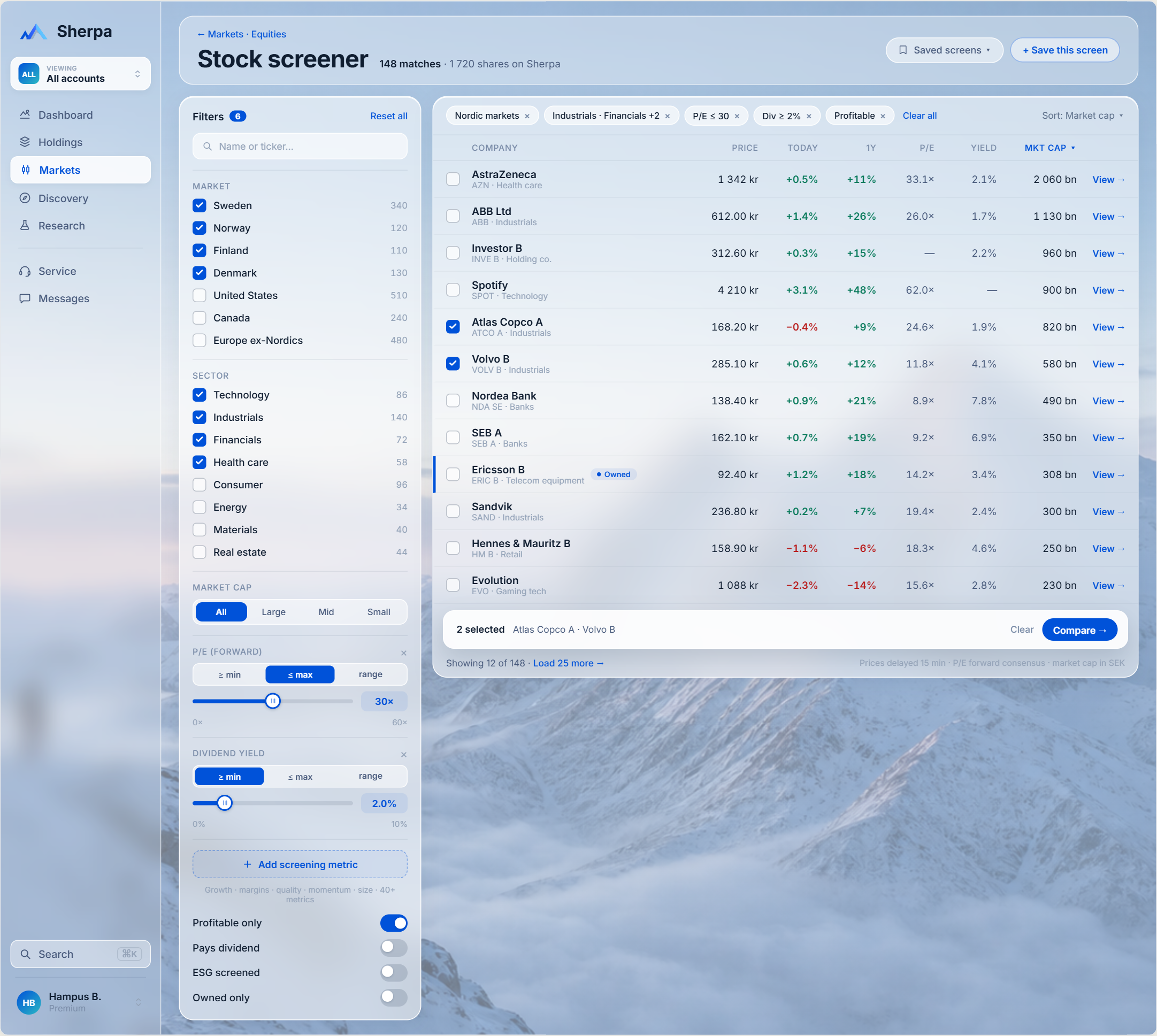Switch dividend yield to ≤ max

(300, 777)
